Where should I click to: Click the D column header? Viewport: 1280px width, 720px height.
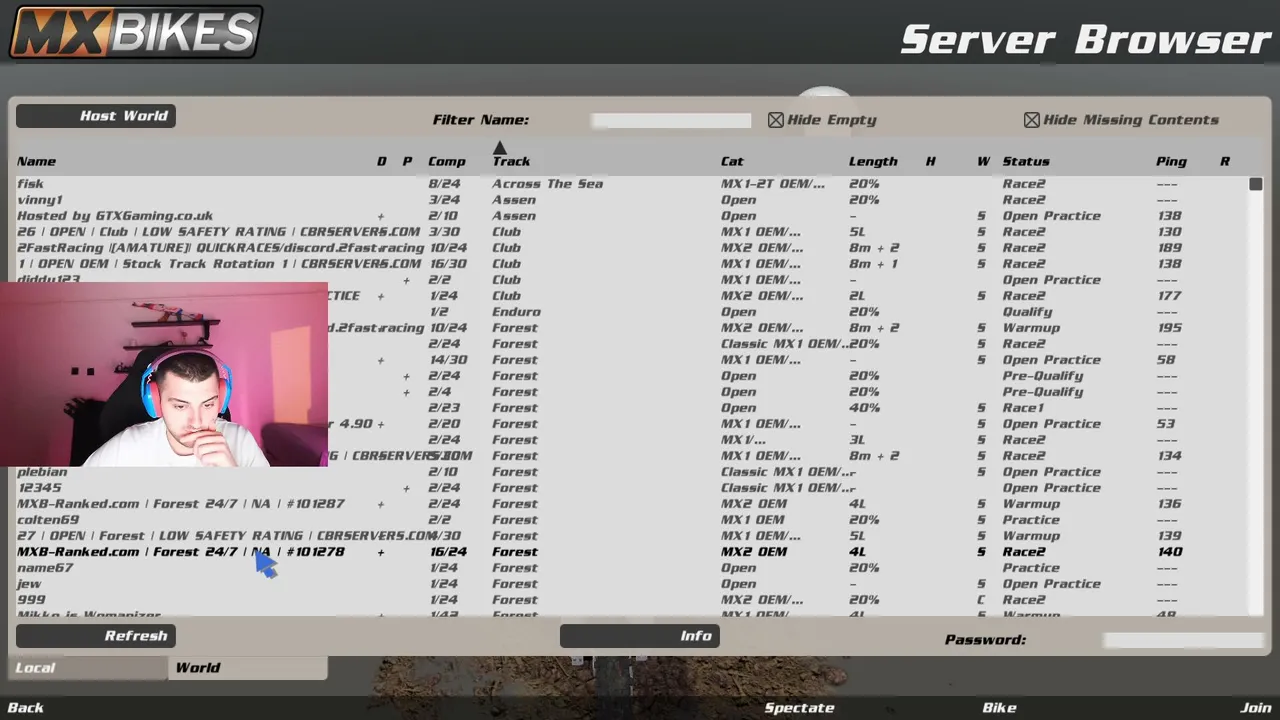coord(381,161)
